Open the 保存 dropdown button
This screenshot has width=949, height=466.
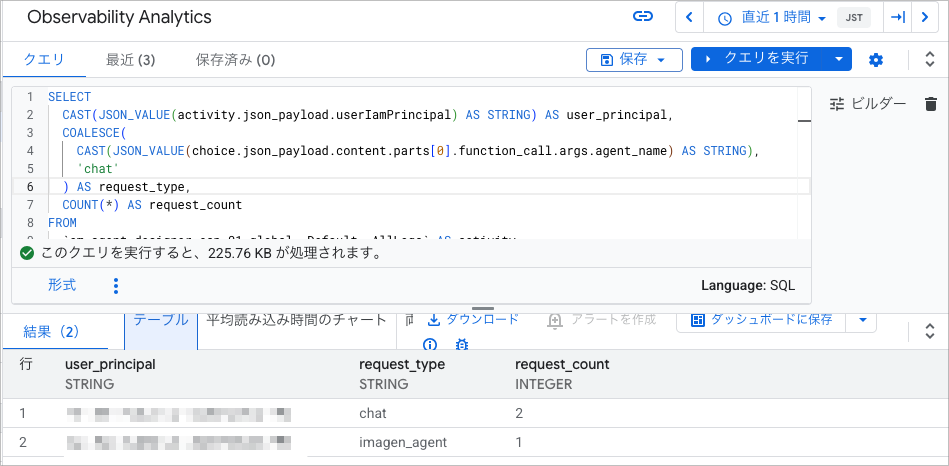pyautogui.click(x=634, y=59)
